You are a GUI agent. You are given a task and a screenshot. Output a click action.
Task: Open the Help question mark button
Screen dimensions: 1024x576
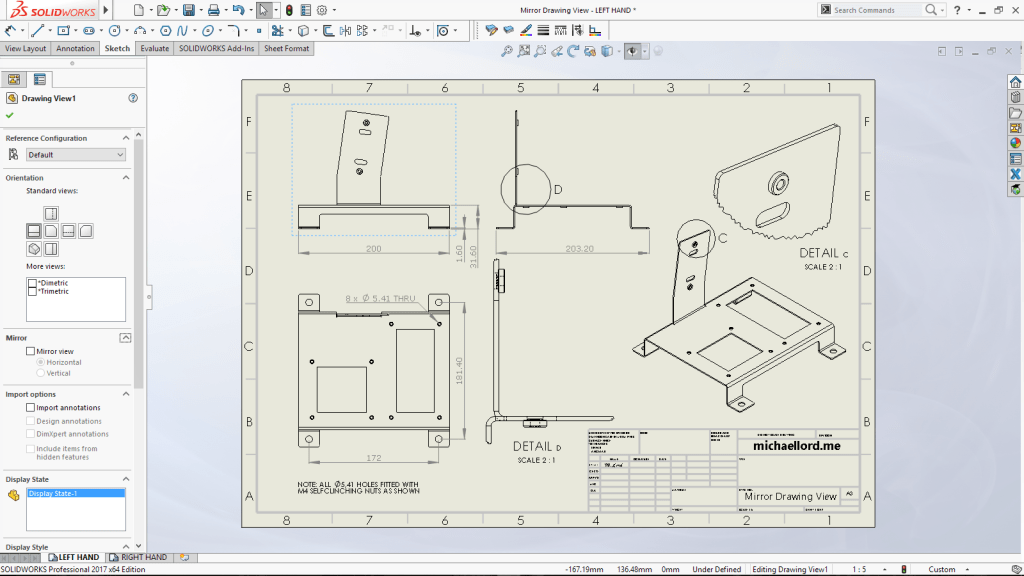(957, 10)
